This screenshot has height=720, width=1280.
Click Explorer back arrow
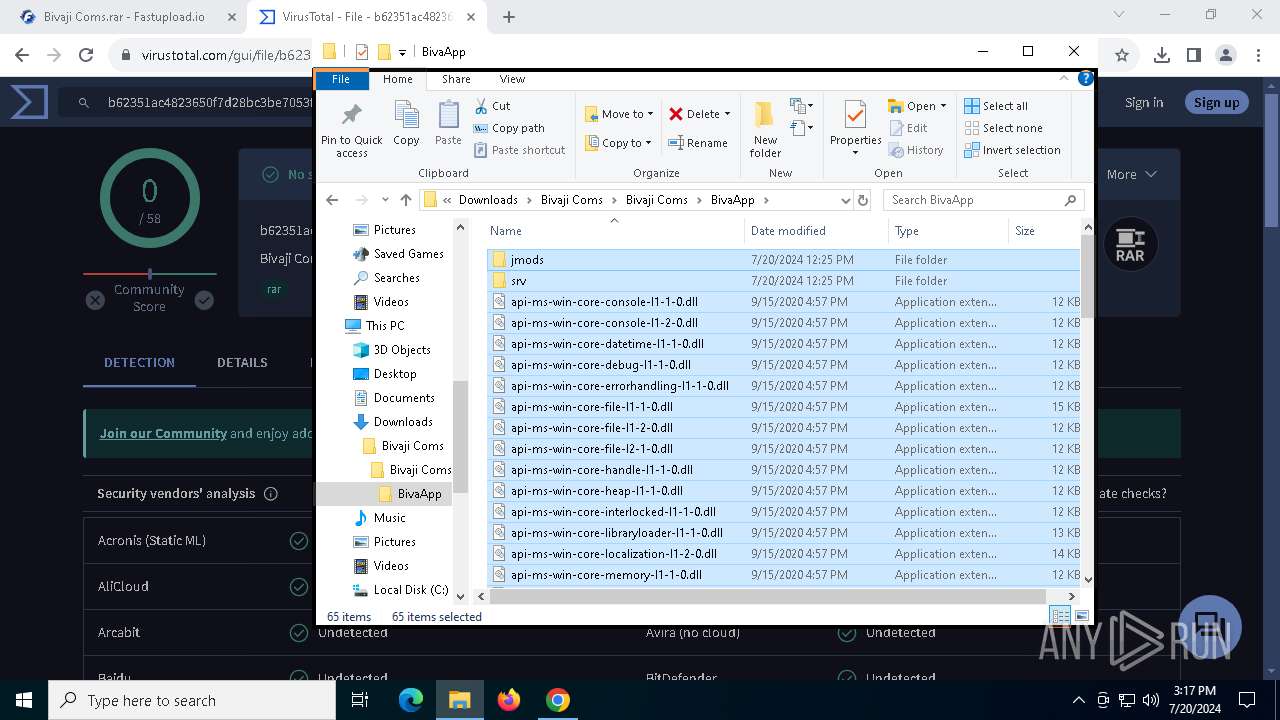click(333, 200)
